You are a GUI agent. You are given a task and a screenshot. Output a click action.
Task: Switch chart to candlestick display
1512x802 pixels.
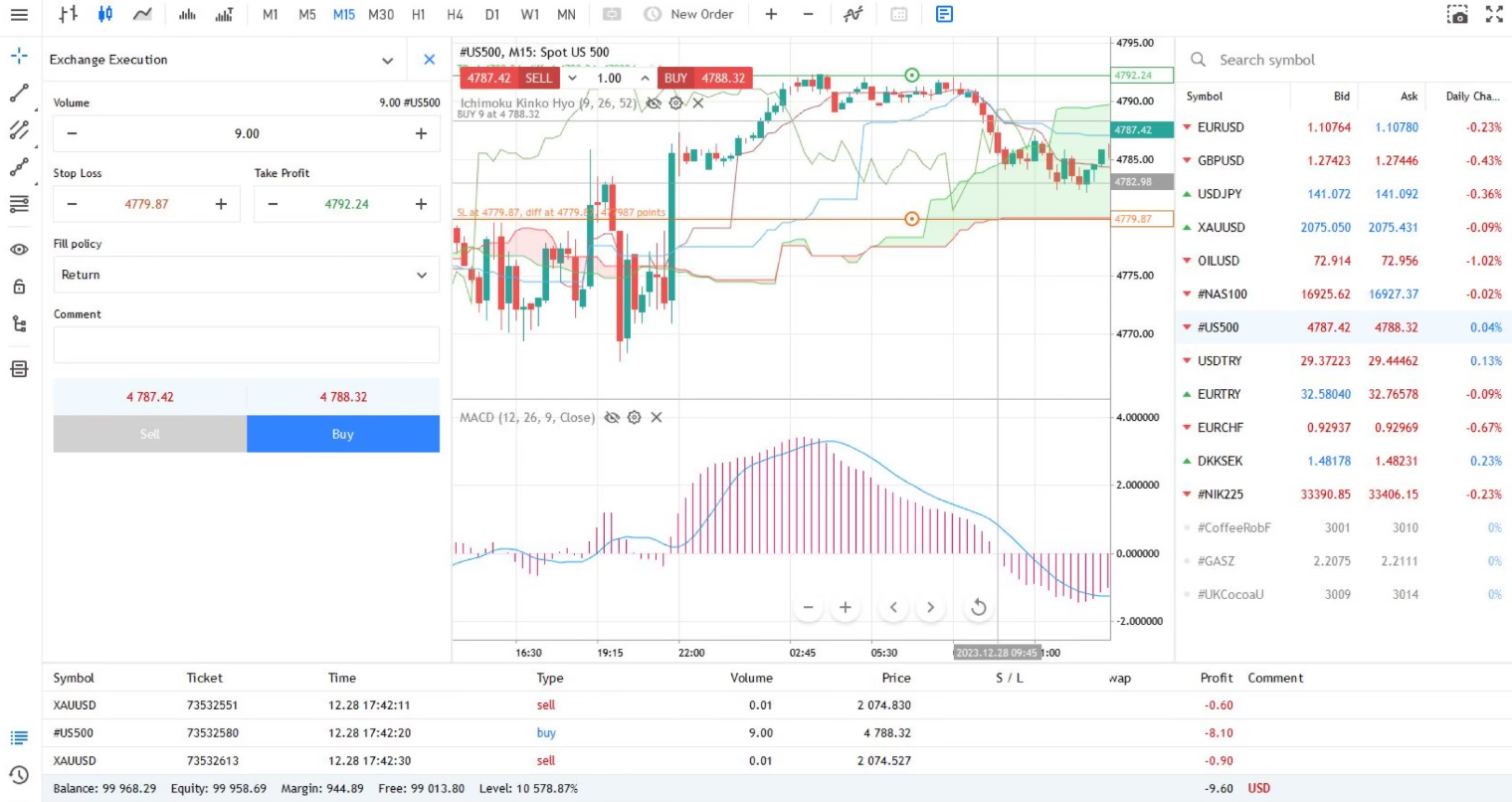[x=105, y=14]
